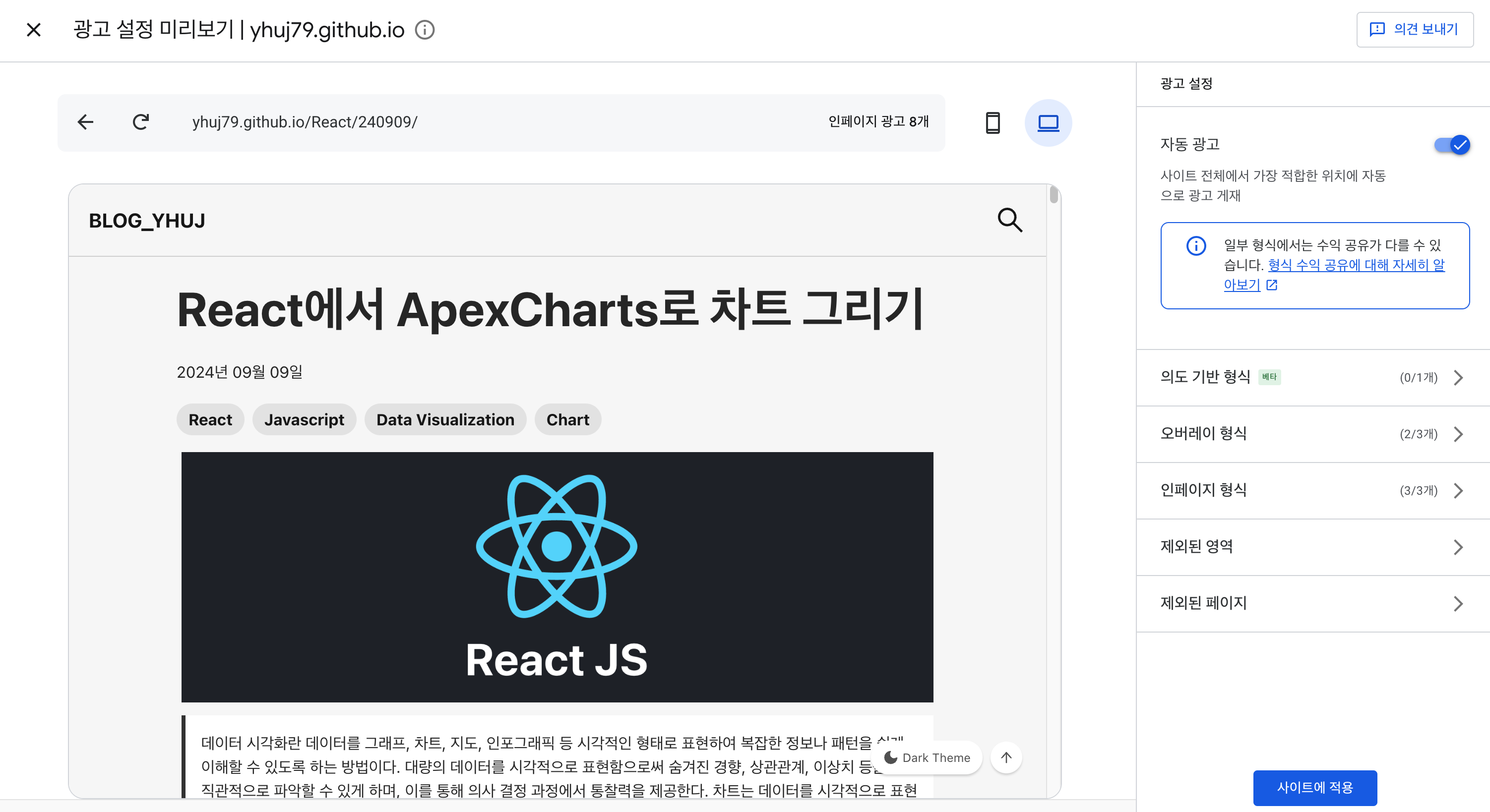Toggle Dark Theme on the blog

pos(928,757)
